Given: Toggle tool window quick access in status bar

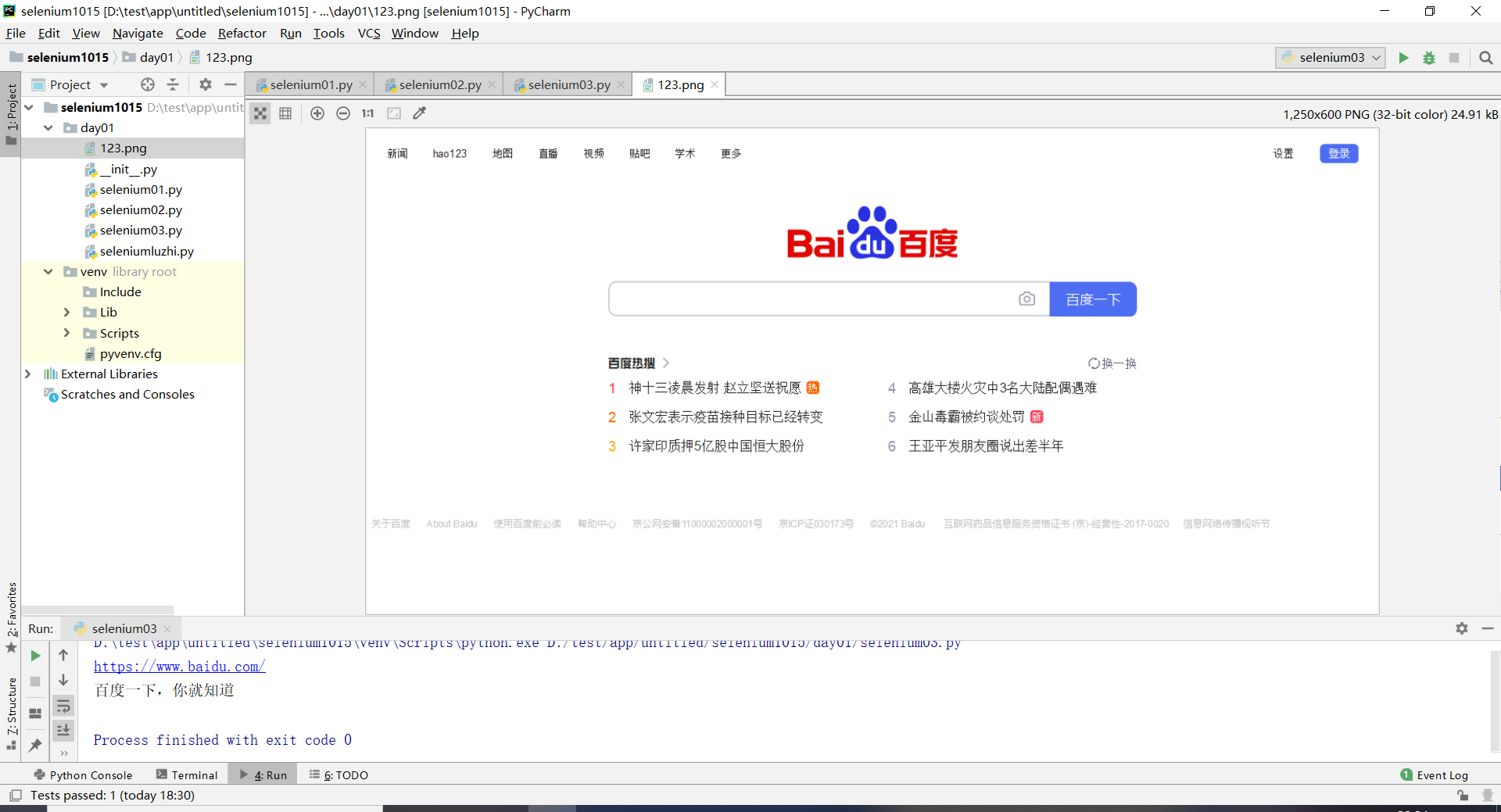Looking at the screenshot, I should pyautogui.click(x=16, y=796).
